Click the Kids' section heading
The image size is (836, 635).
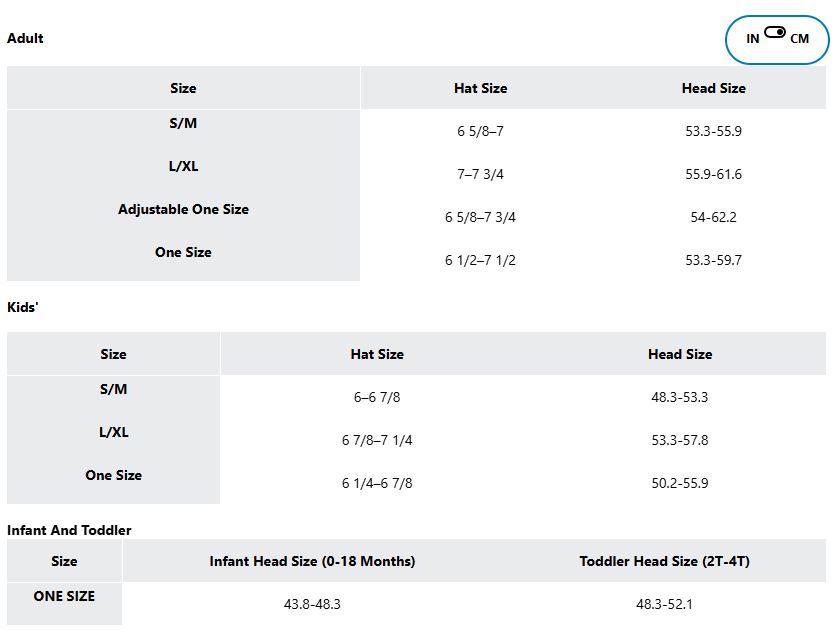click(22, 307)
